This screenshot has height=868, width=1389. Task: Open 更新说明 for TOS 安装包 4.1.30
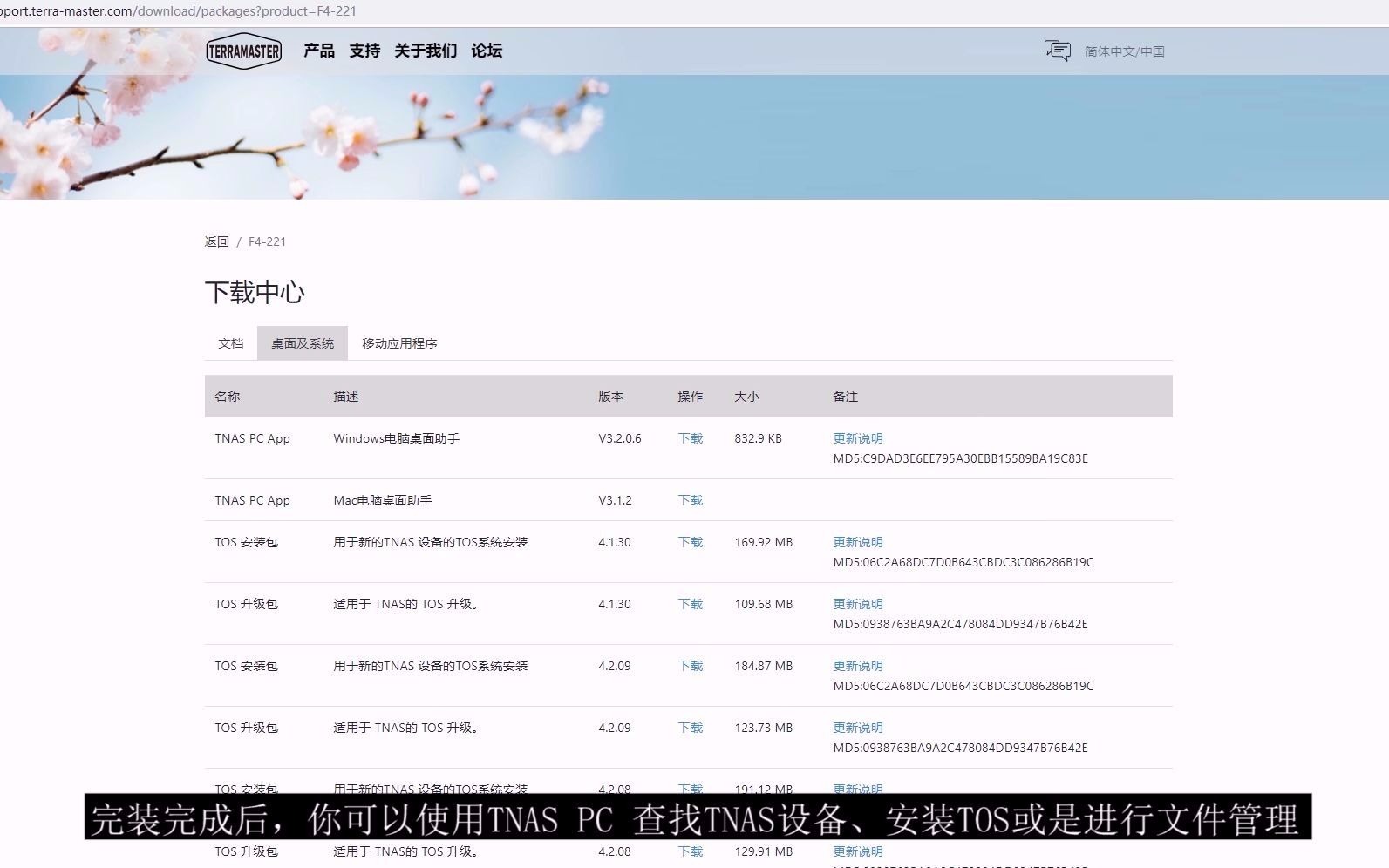pos(858,542)
